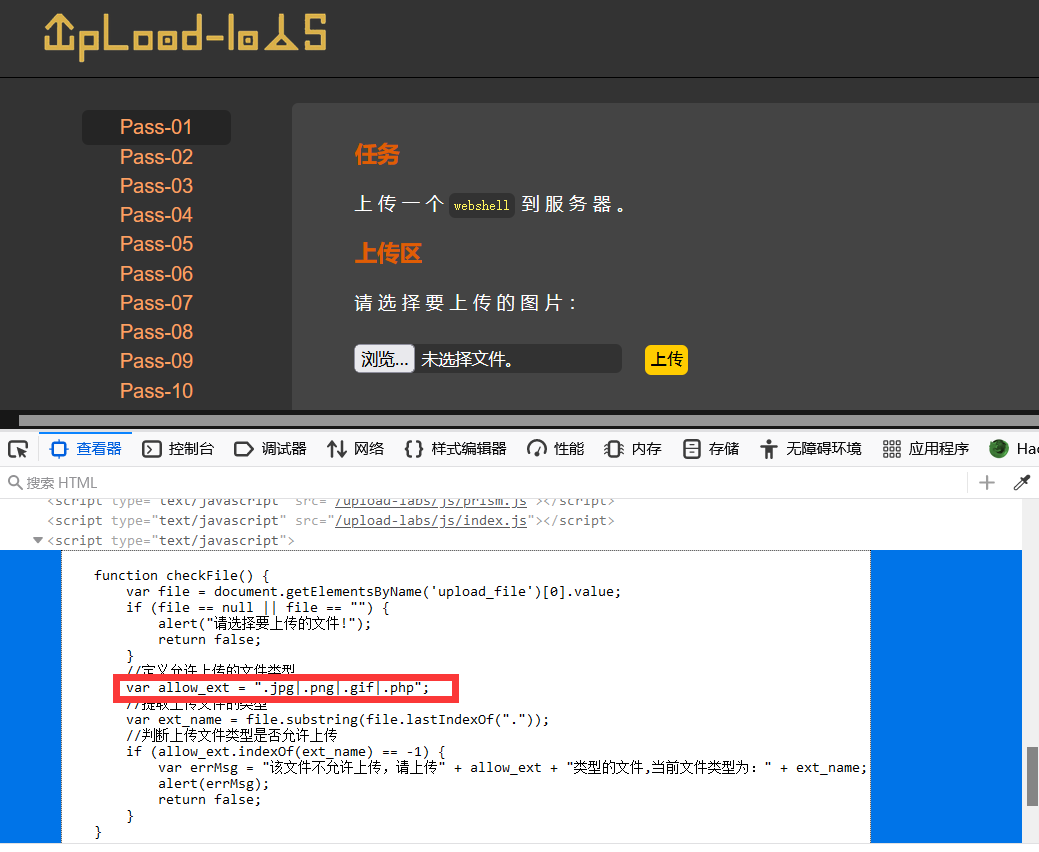The height and width of the screenshot is (852, 1039).
Task: Open the Debugger (调试器) tab
Action: pos(270,449)
